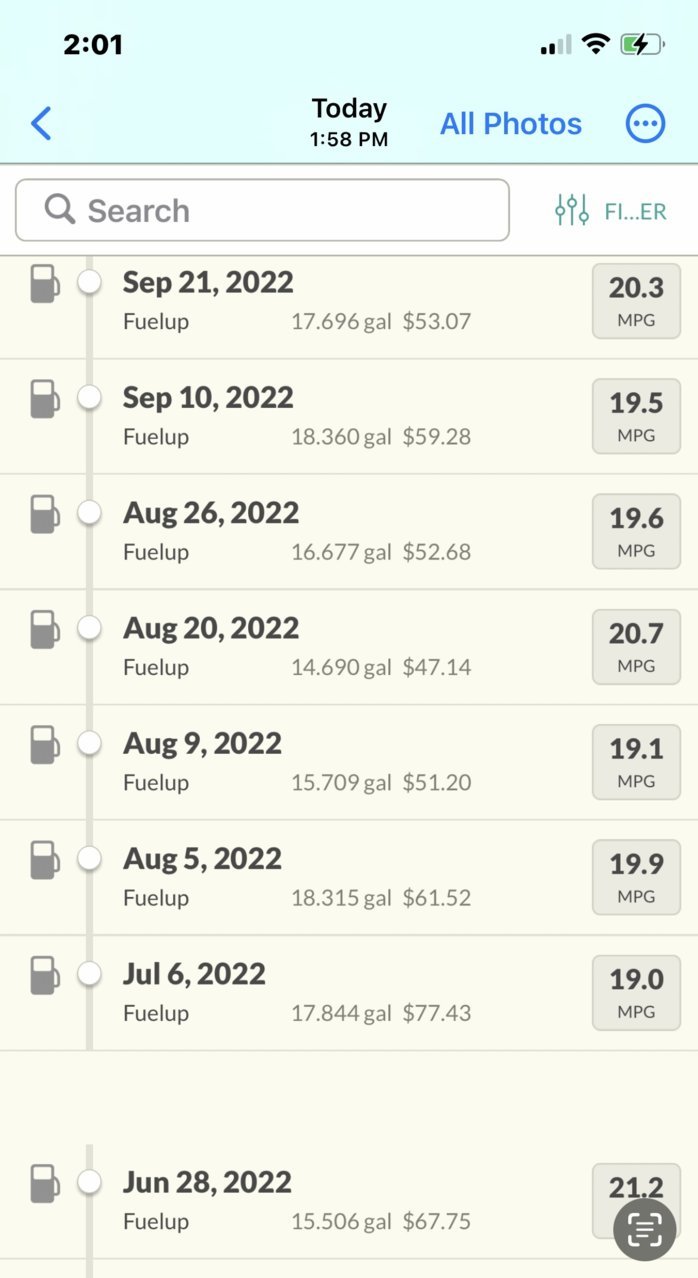Tap the blue back chevron arrow
Viewport: 698px width, 1278px height.
pyautogui.click(x=41, y=124)
